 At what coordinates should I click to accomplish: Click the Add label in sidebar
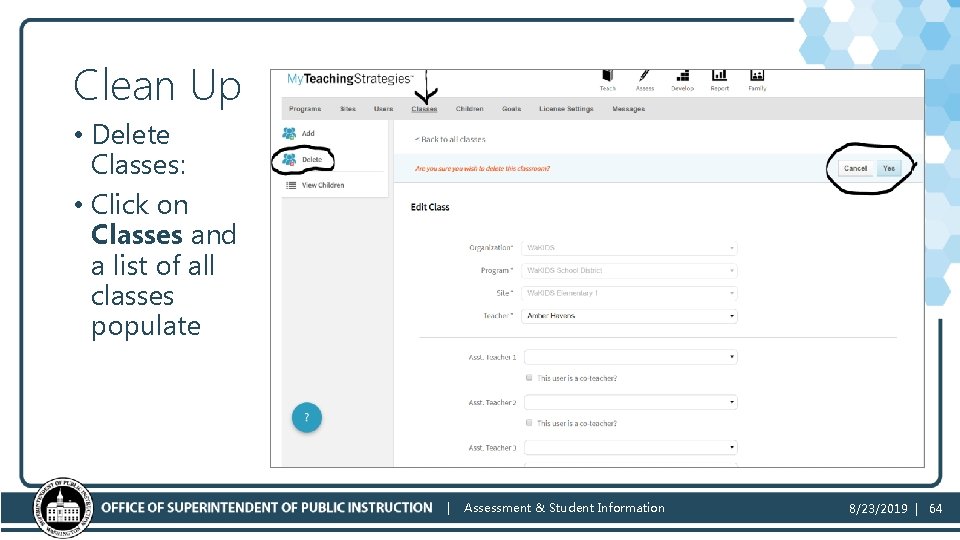308,133
